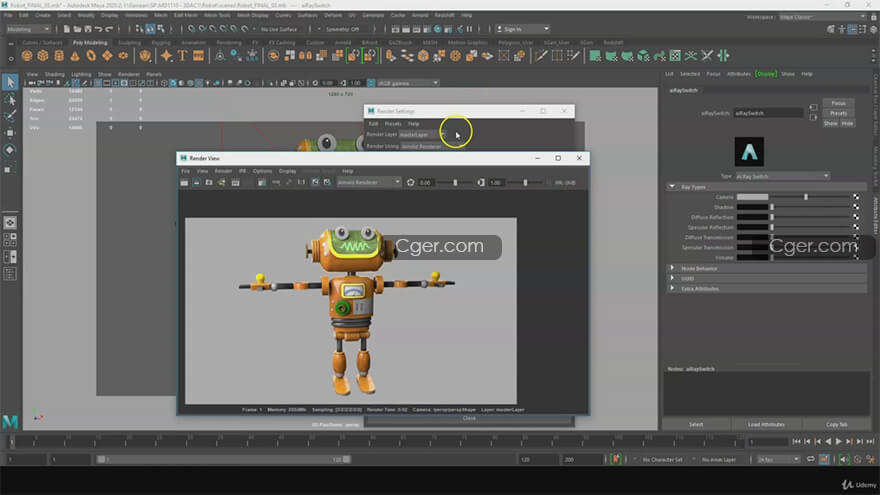Image resolution: width=880 pixels, height=495 pixels.
Task: Click the Focus button in Attribute Editor
Action: [x=838, y=103]
